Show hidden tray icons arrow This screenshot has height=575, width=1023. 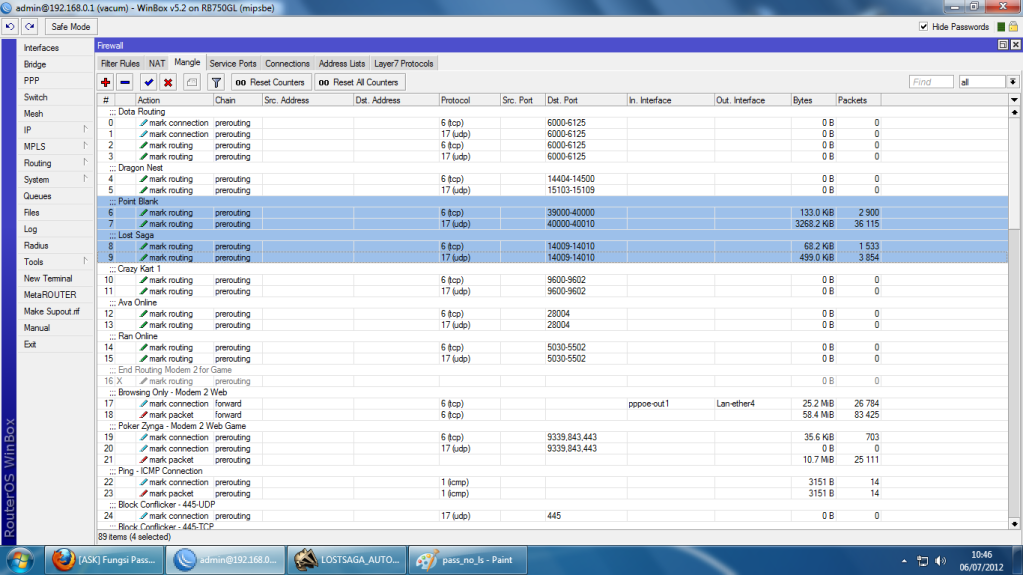[x=904, y=561]
